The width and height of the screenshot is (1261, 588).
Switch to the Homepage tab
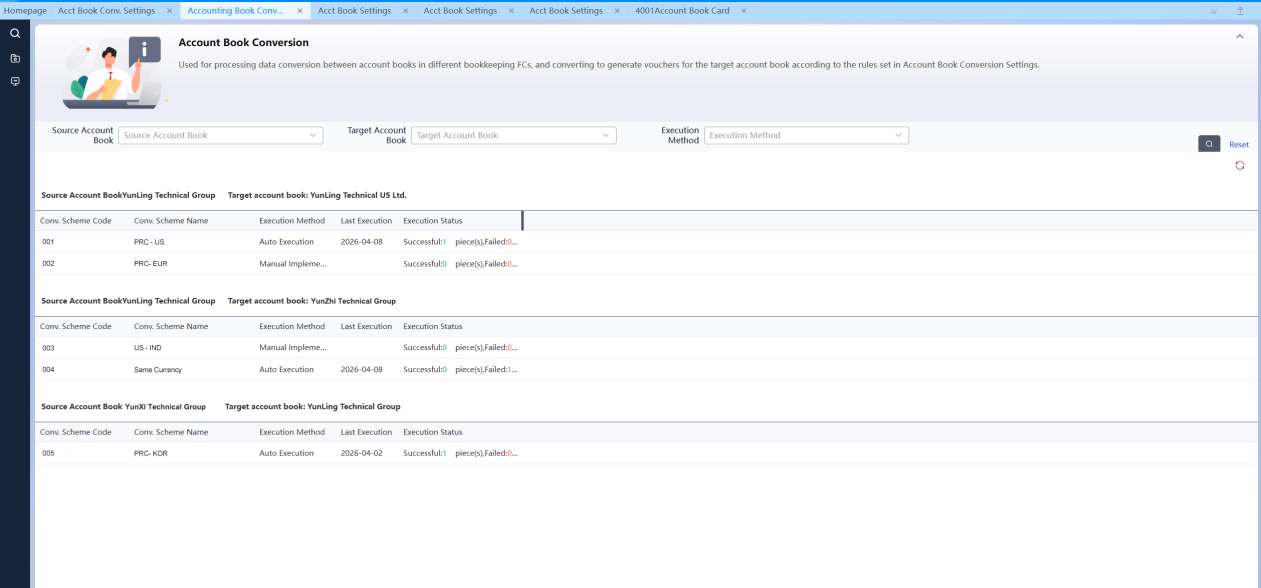pos(25,11)
